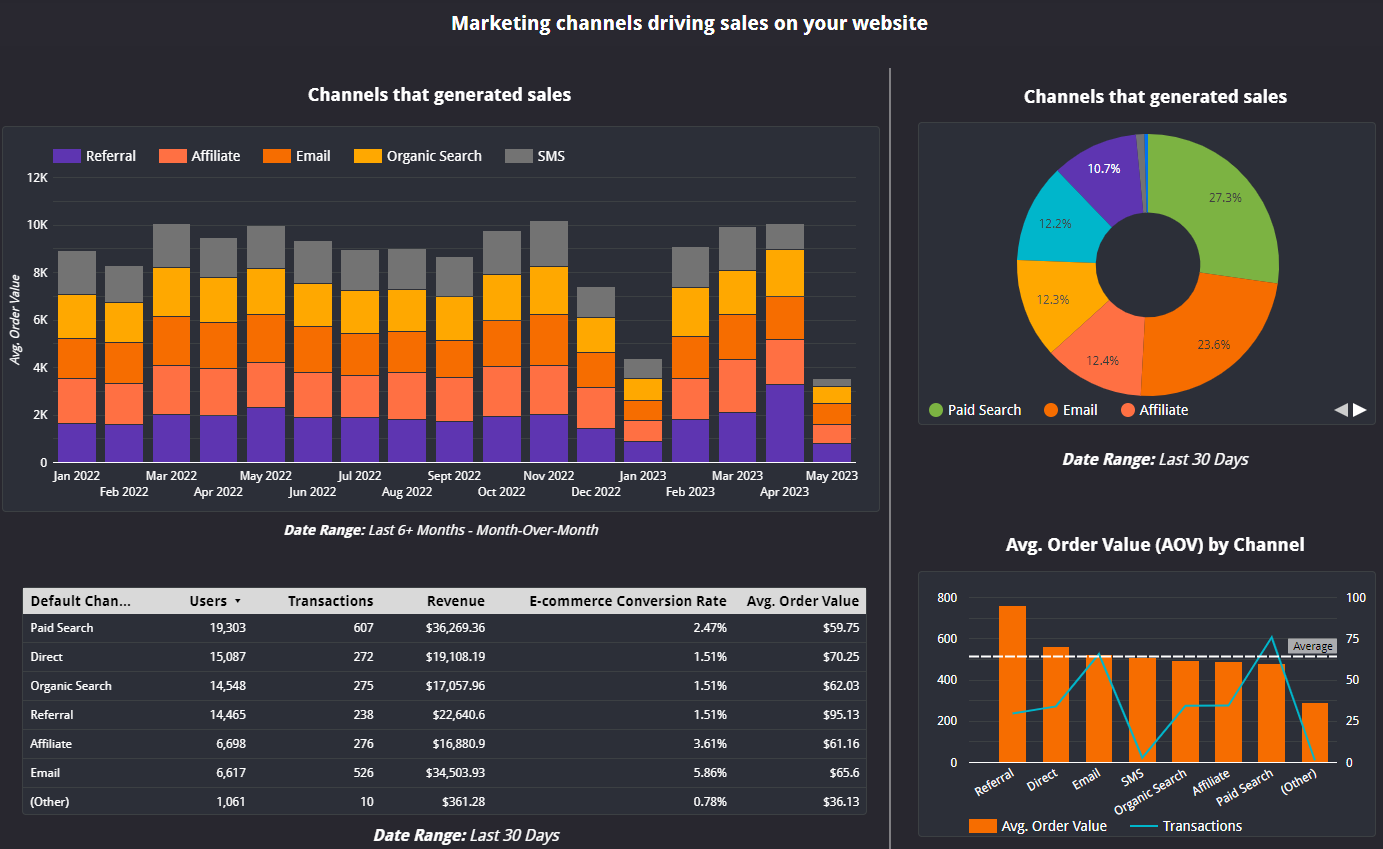Screen dimensions: 1383x849
Task: Click Referral row name in table
Action: tap(52, 715)
